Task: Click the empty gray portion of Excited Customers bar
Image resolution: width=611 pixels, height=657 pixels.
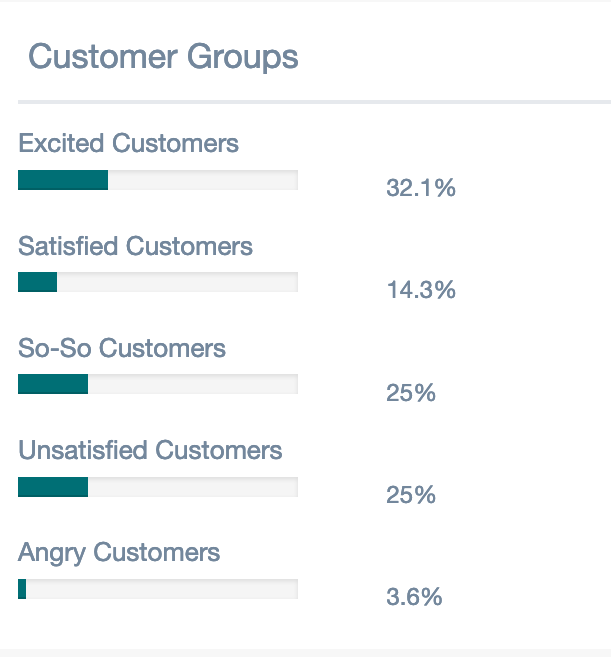Action: point(203,180)
